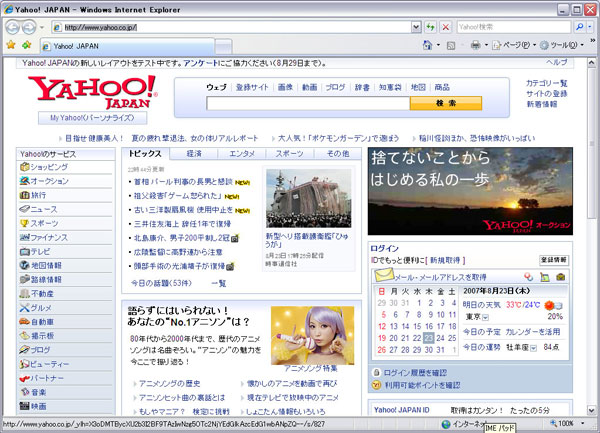Click the Stop loading X icon
Screen dimensions: 600x433
tap(445, 27)
